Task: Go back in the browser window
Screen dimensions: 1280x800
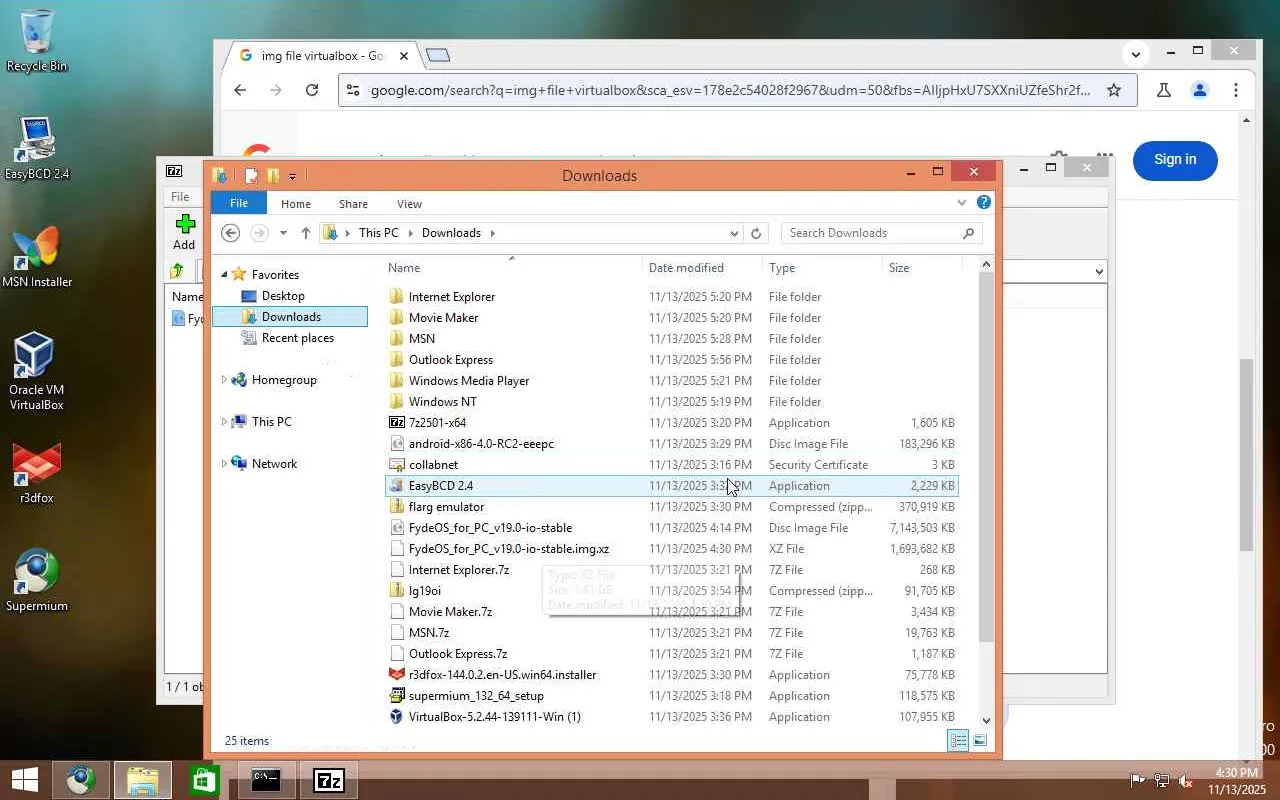Action: click(240, 90)
